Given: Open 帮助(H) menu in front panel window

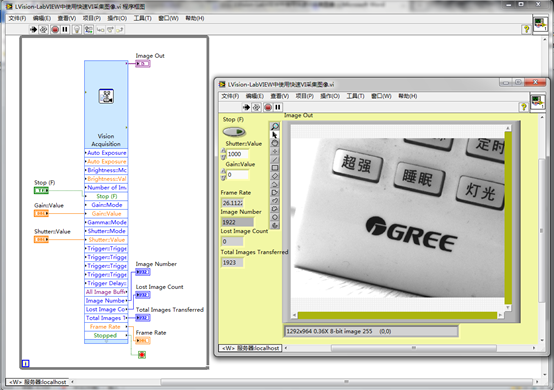Looking at the screenshot, I should (408, 96).
